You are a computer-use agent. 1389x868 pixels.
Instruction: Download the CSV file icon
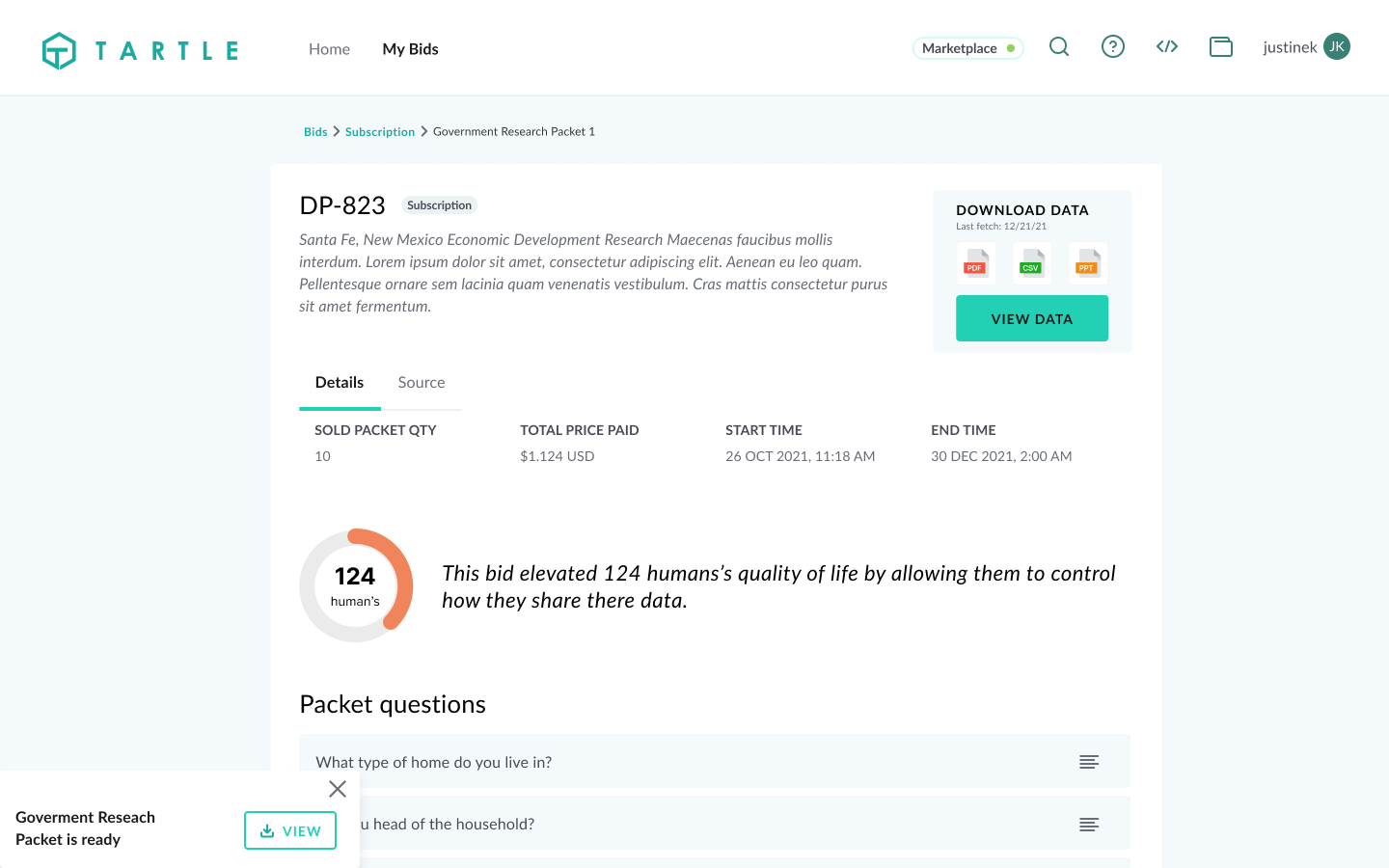1031,262
